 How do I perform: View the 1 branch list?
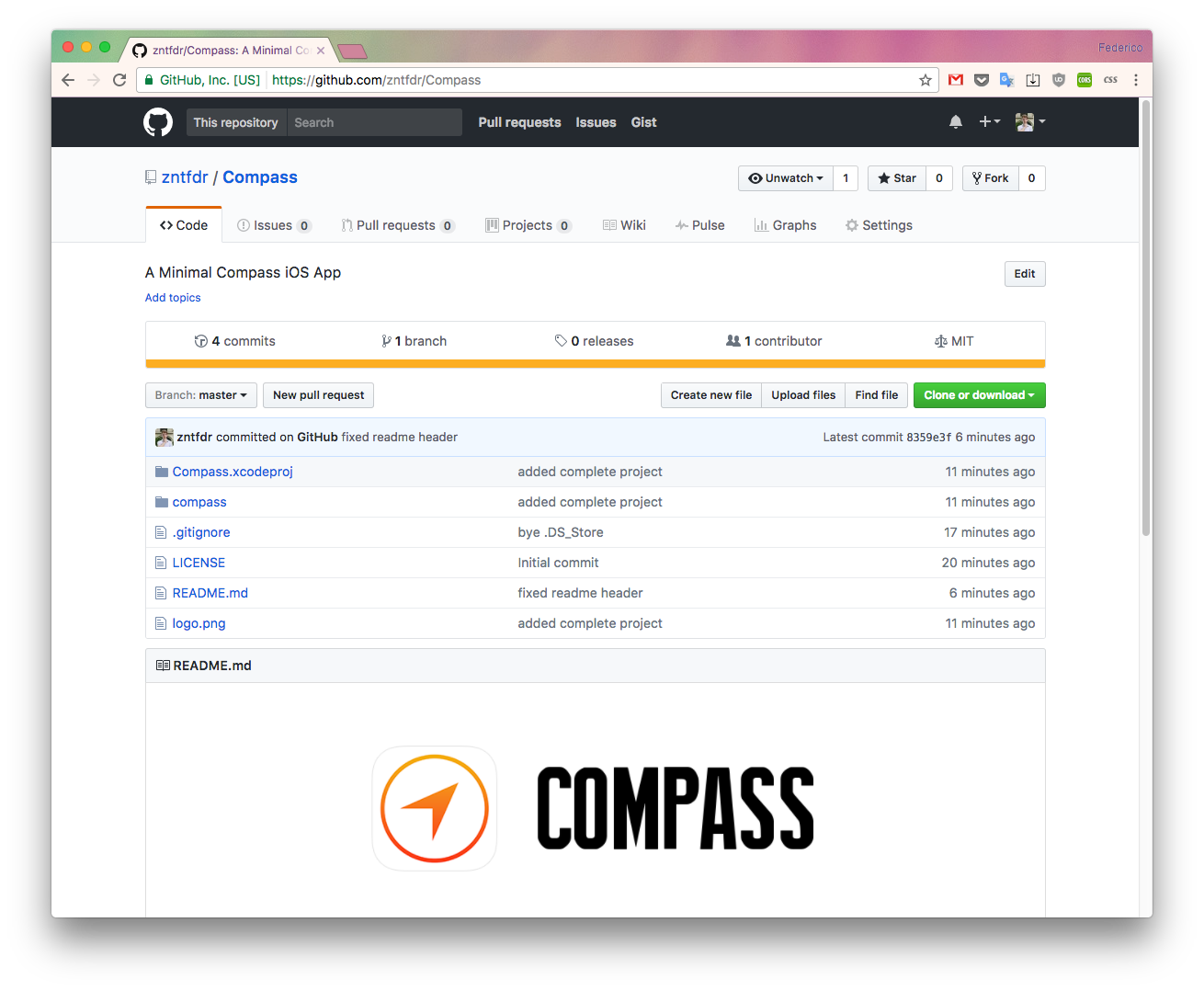pos(415,341)
